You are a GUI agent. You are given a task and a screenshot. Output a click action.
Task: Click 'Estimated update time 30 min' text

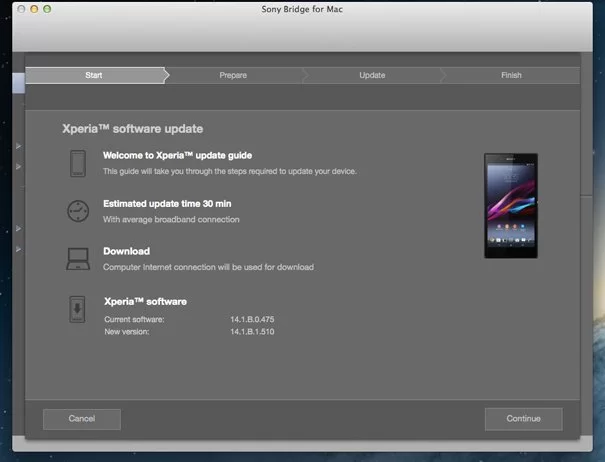click(167, 204)
